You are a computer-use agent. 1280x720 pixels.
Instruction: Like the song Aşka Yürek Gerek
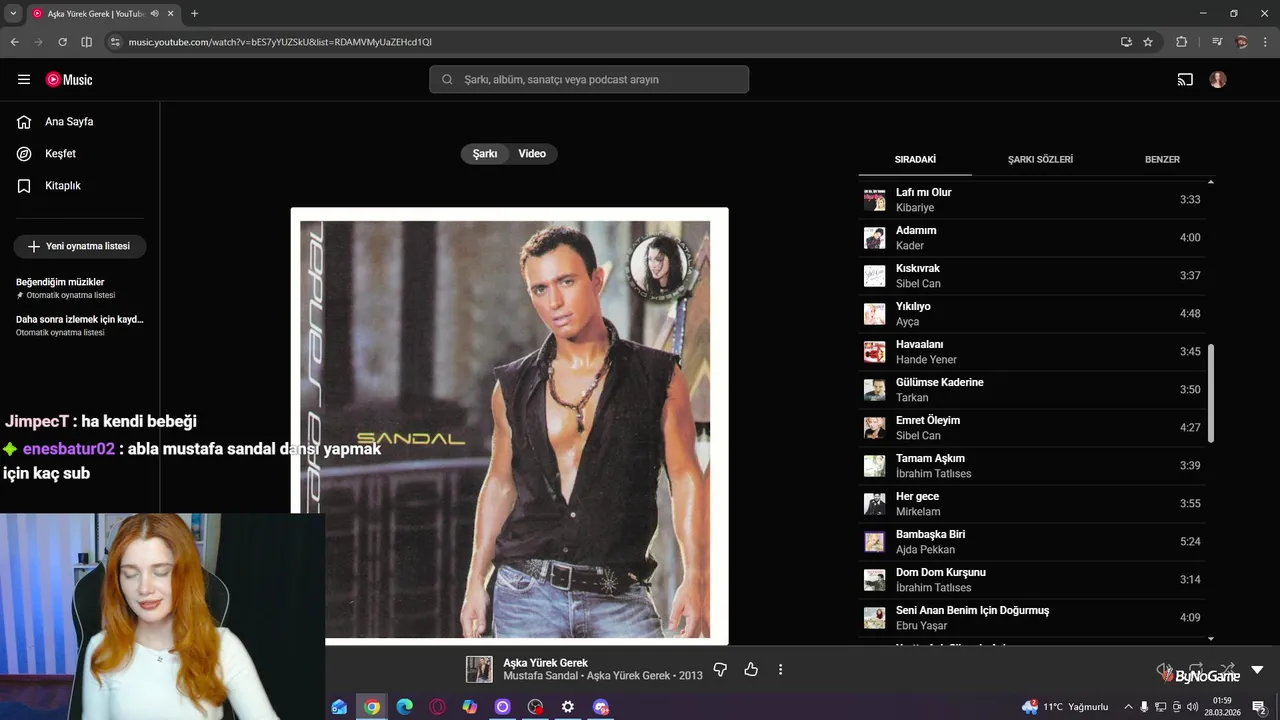click(751, 670)
